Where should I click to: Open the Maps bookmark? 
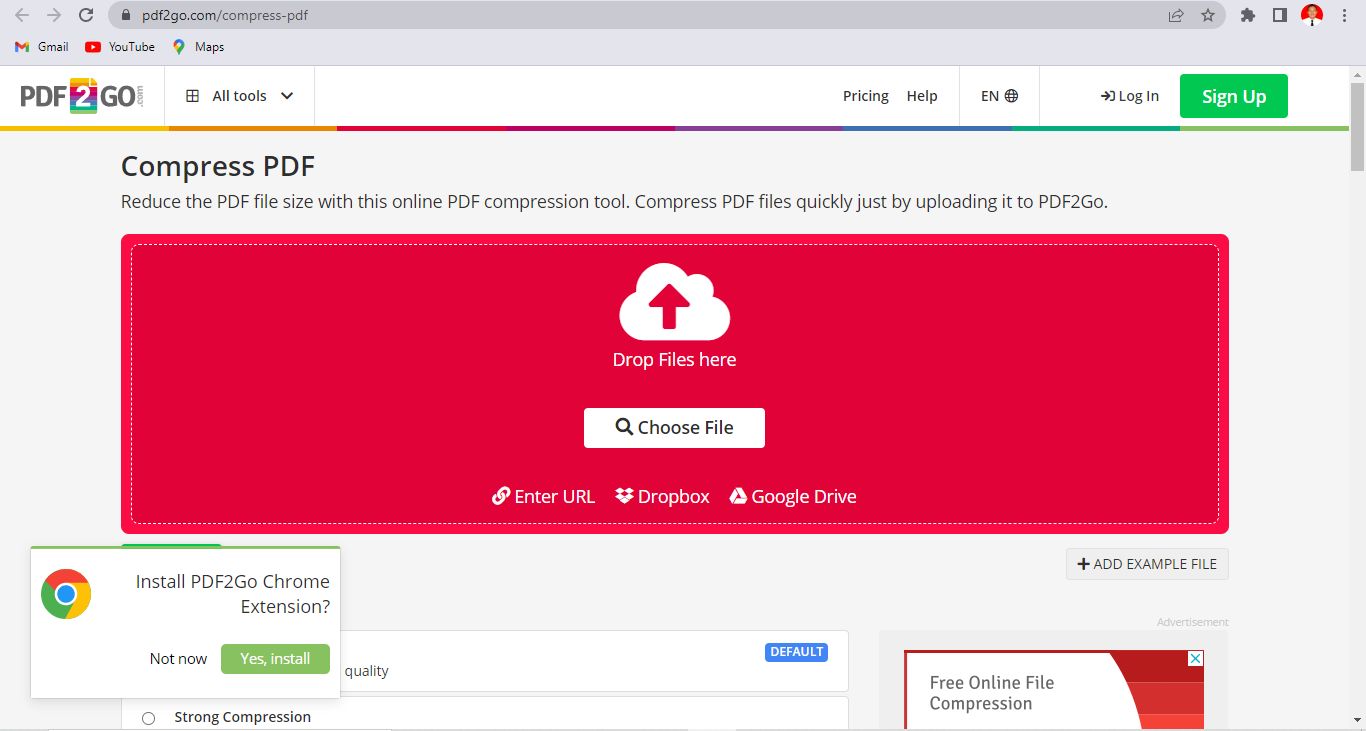click(x=198, y=47)
